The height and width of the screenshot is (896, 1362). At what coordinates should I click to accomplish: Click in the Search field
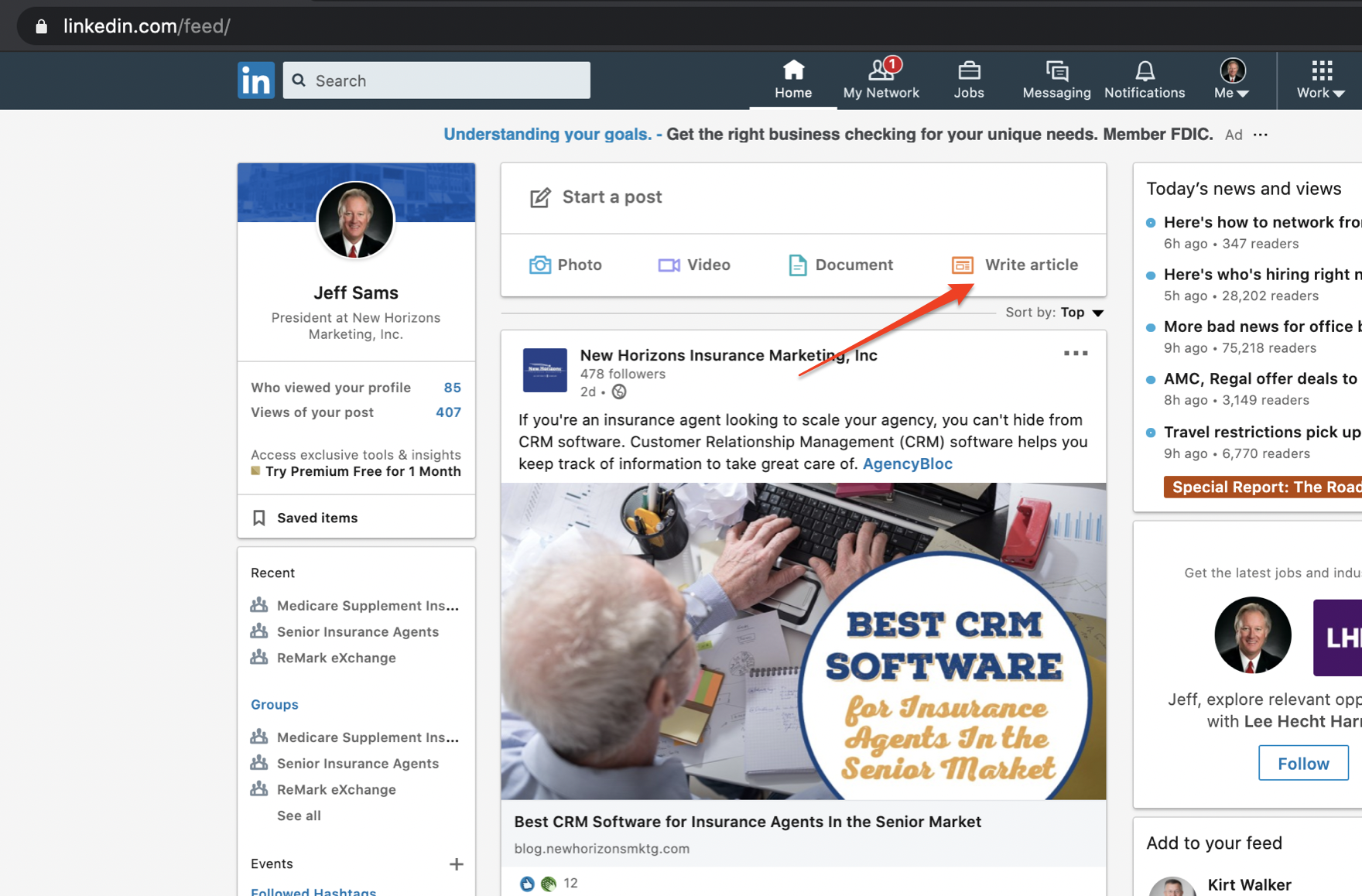[x=436, y=80]
